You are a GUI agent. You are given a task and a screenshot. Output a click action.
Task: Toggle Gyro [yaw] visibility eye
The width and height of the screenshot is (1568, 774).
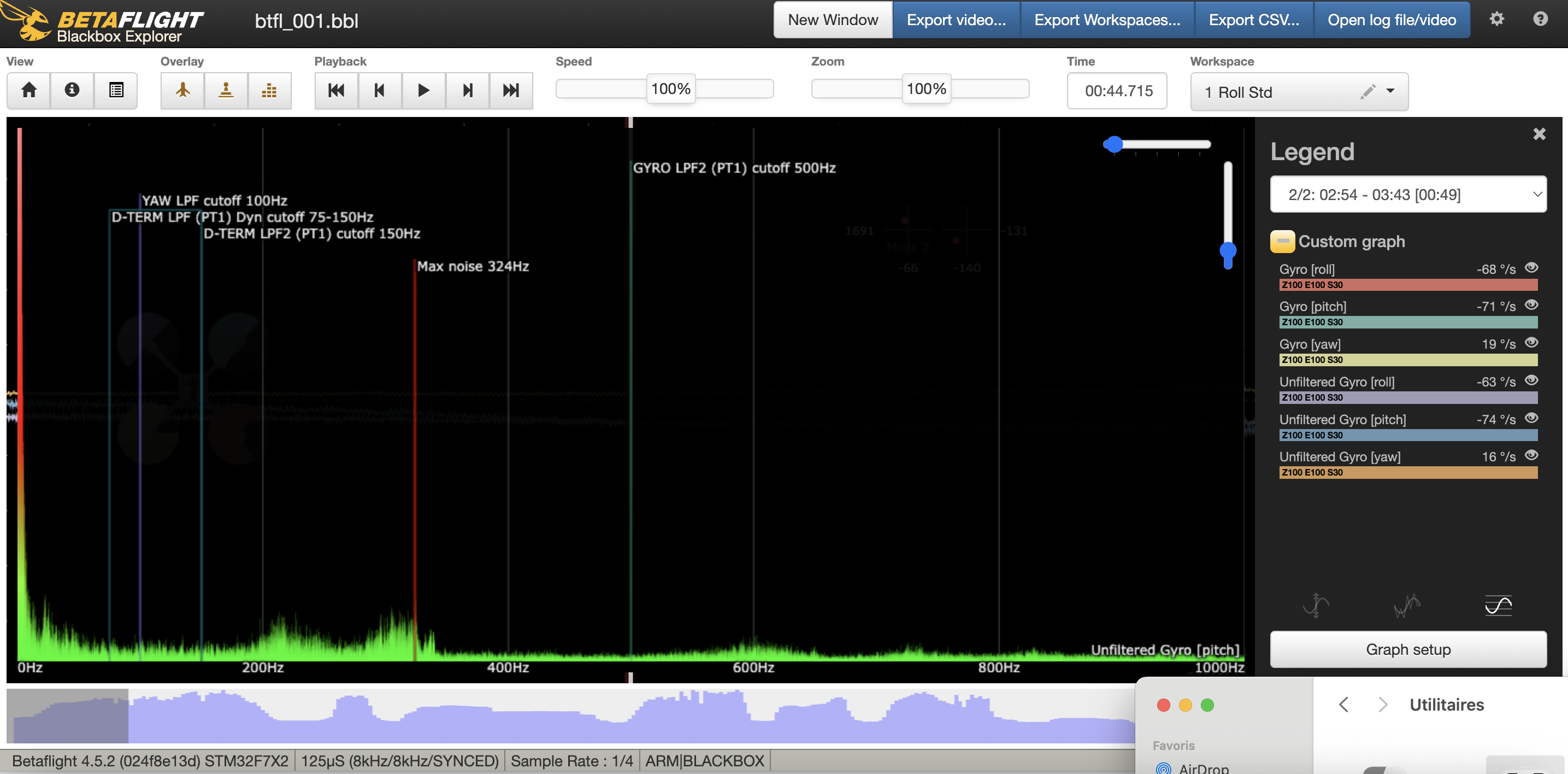point(1531,342)
